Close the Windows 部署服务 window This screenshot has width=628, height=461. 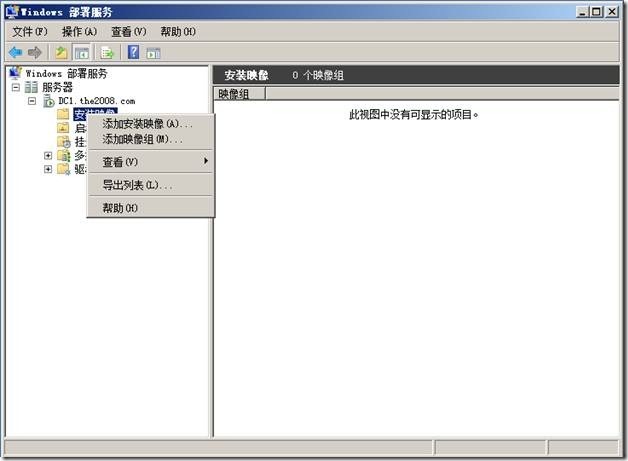point(612,12)
